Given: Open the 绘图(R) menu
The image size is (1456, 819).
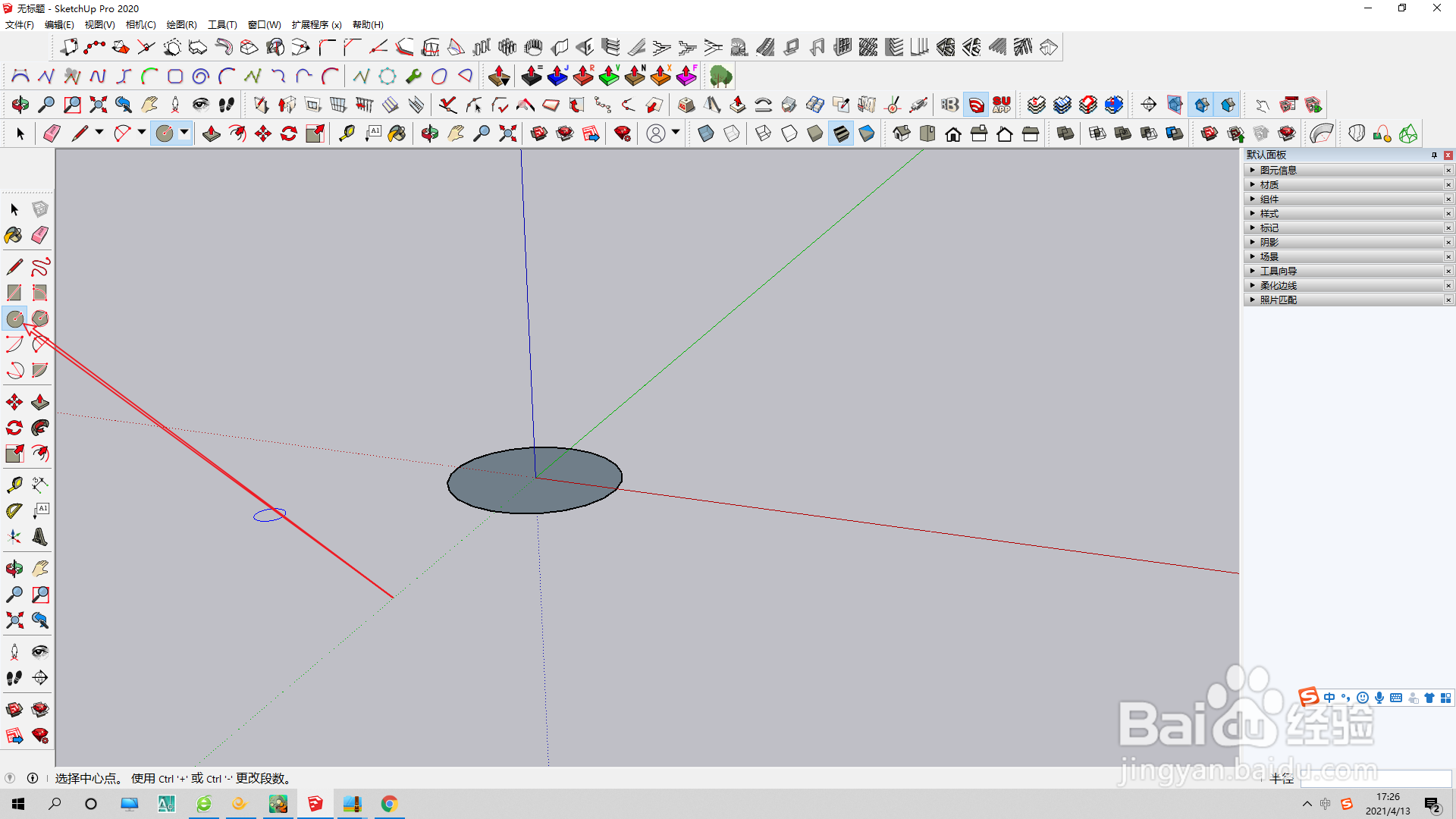Looking at the screenshot, I should [x=181, y=25].
